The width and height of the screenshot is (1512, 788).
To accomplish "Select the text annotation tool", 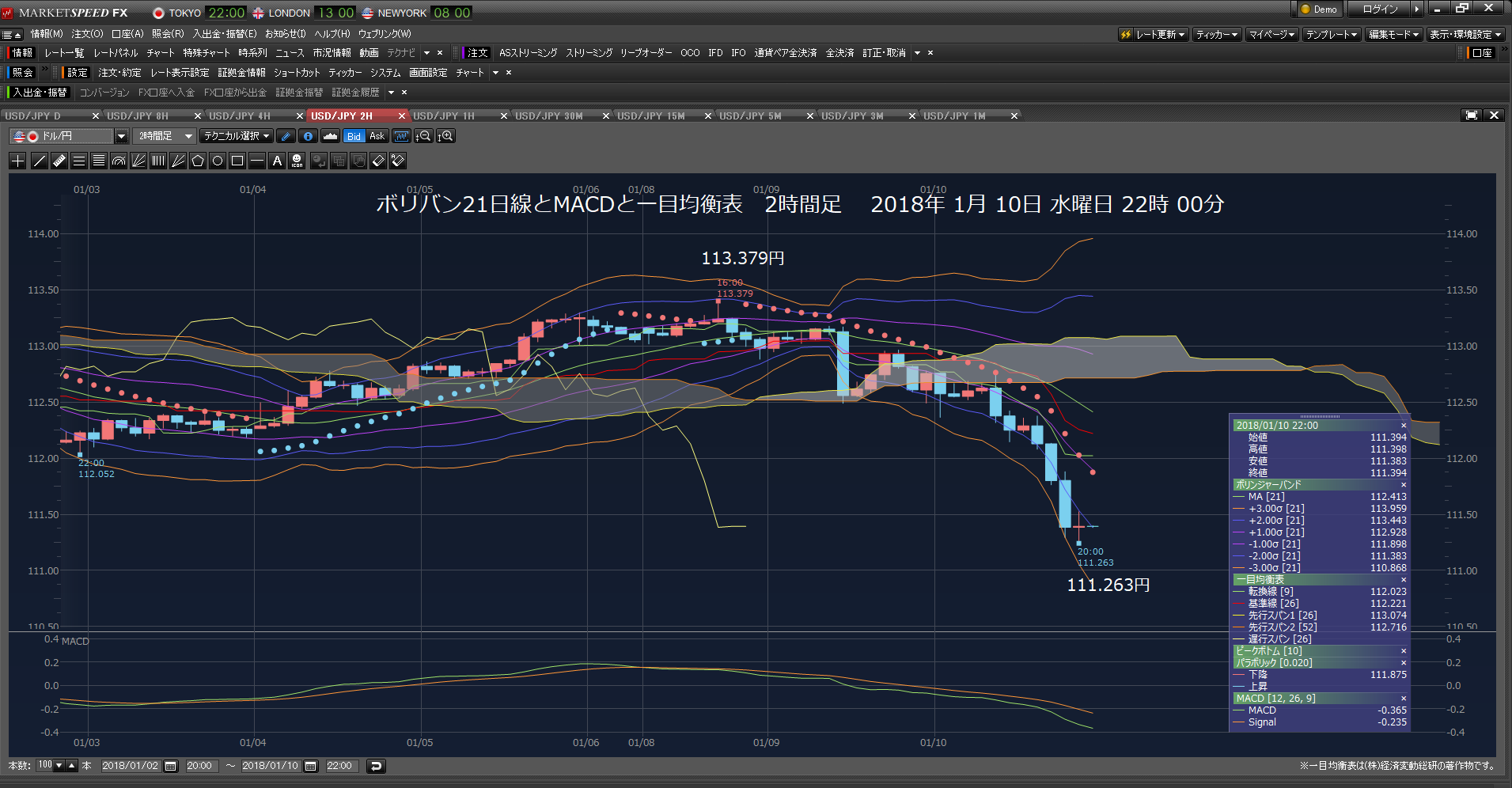I will [277, 161].
